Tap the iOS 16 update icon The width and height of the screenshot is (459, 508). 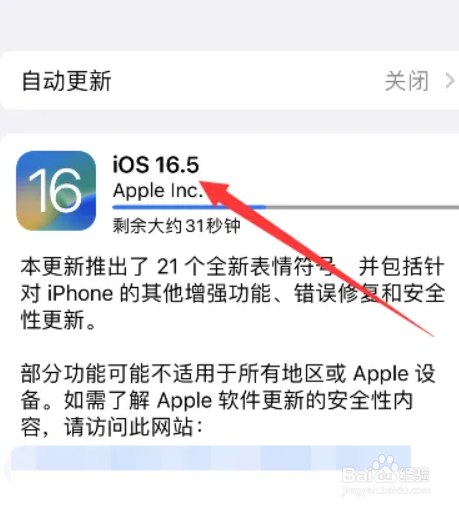tap(56, 191)
